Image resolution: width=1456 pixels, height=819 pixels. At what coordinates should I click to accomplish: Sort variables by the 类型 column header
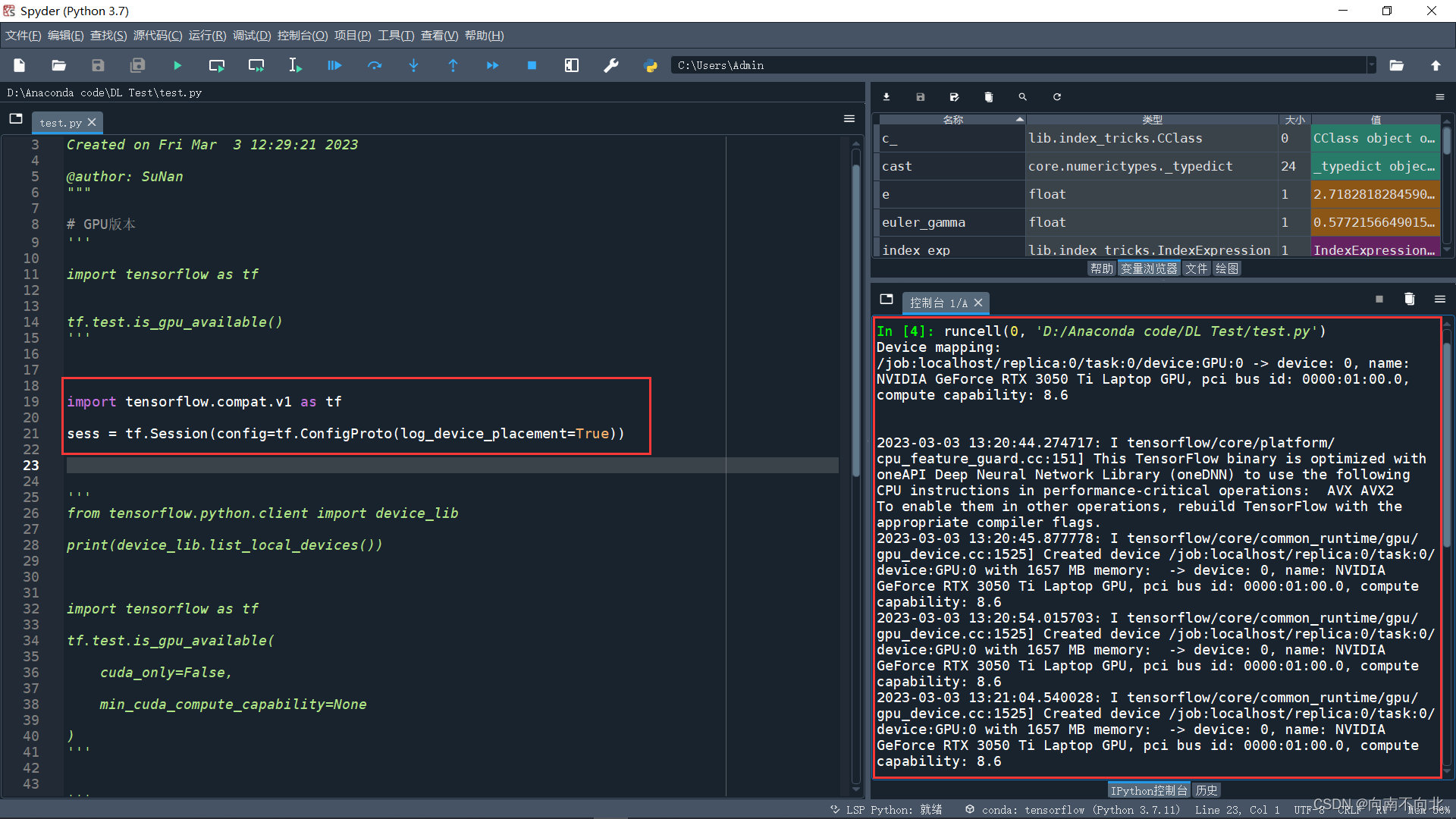[x=1152, y=120]
